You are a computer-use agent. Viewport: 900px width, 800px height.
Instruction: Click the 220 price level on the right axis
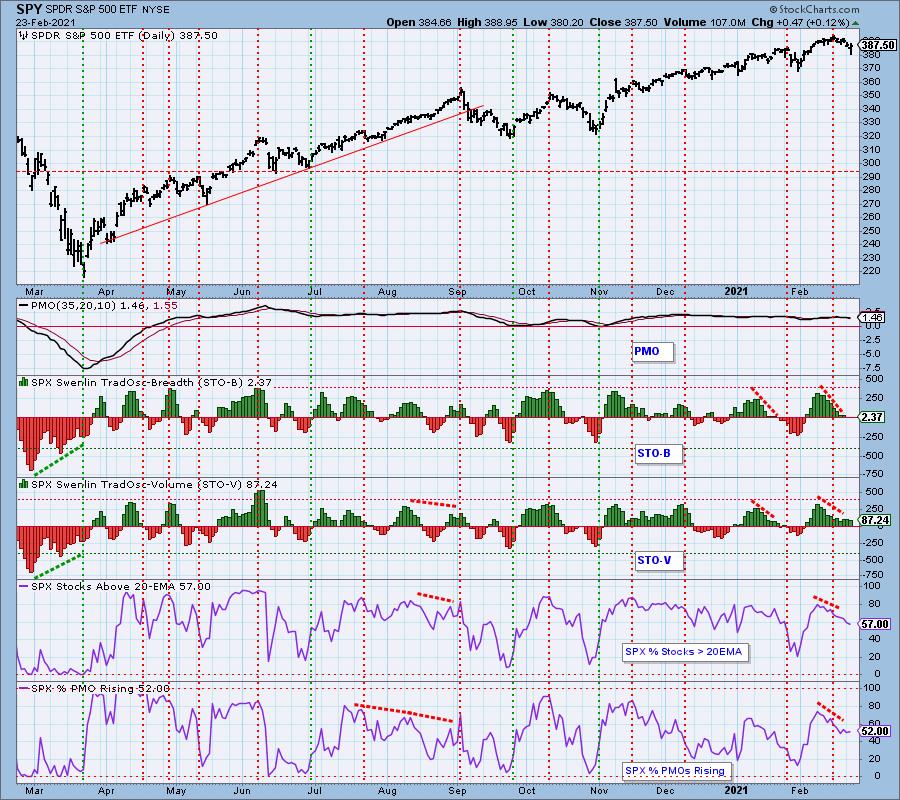click(871, 271)
